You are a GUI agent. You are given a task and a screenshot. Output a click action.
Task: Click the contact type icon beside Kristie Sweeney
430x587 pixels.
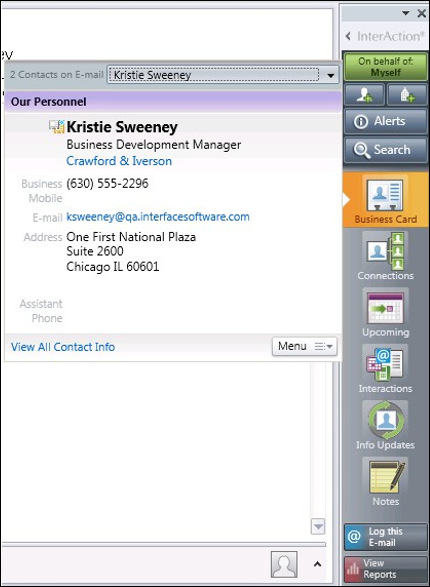(57, 127)
